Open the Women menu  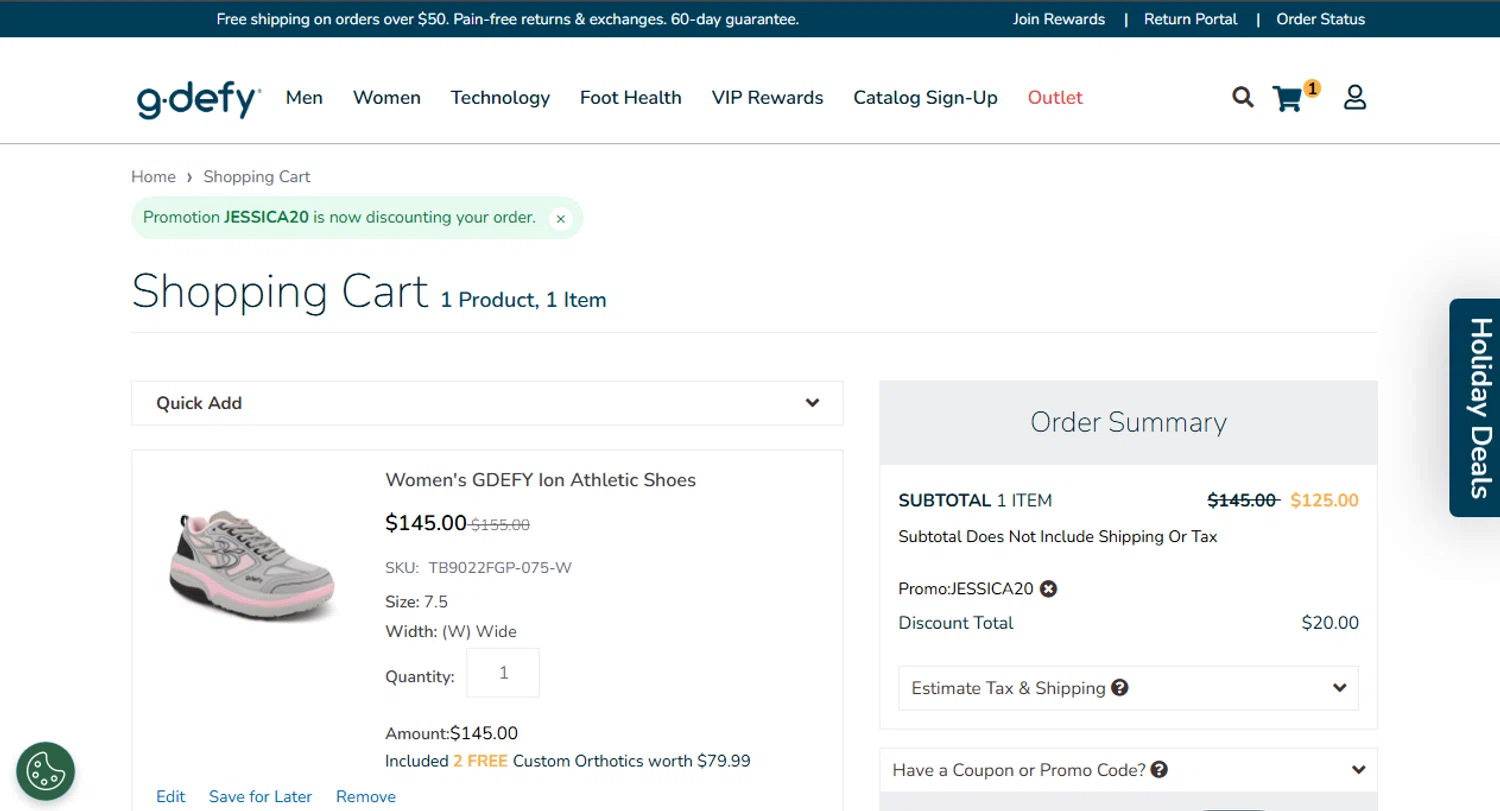(x=387, y=97)
